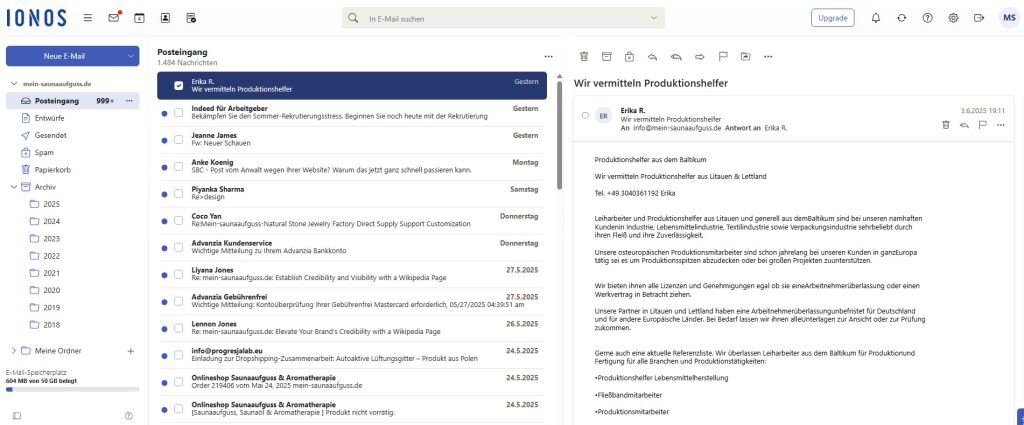Open the hamburger menu next to IONOS logo
Image resolution: width=1024 pixels, height=425 pixels.
coord(88,18)
